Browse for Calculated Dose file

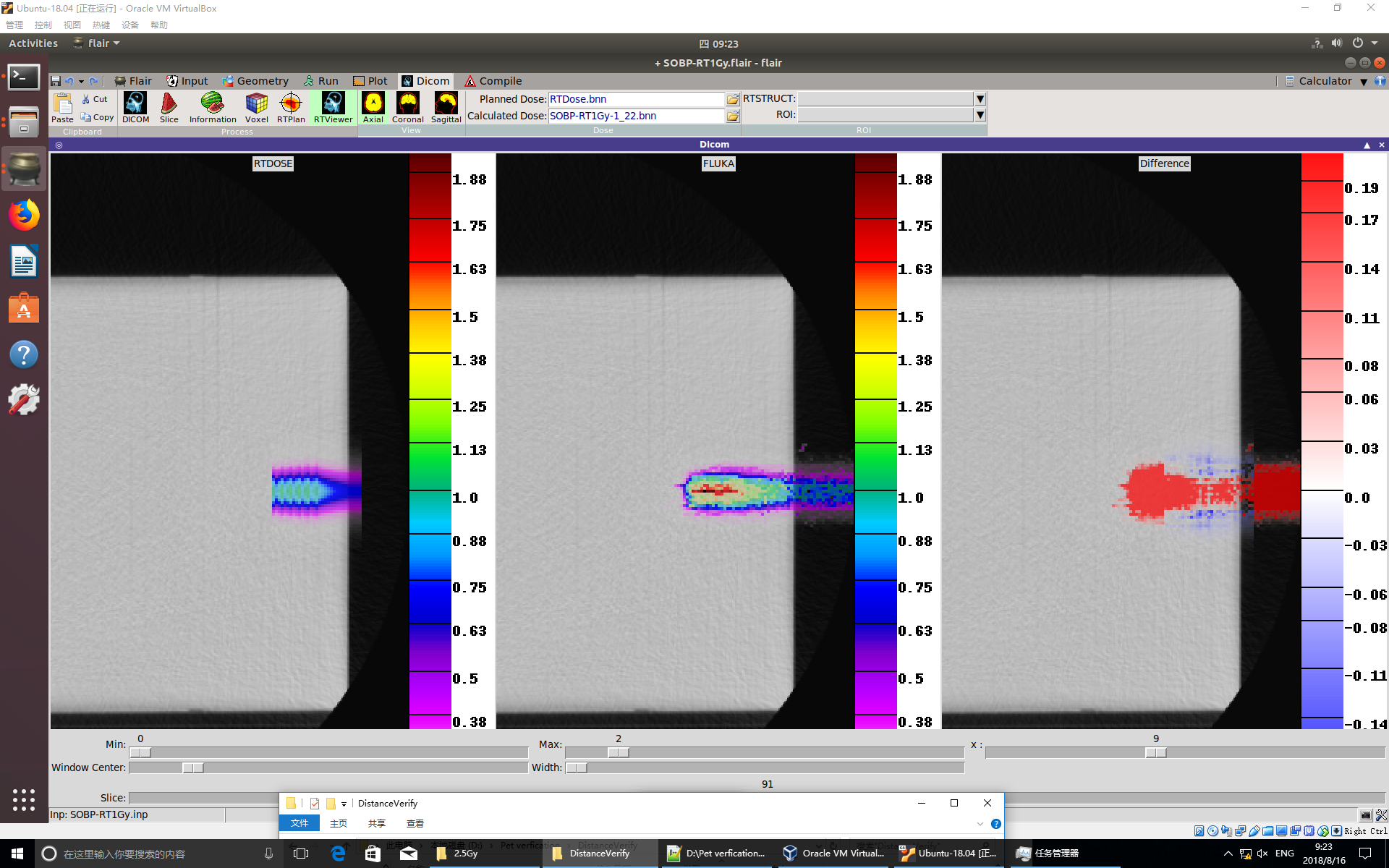pos(733,116)
